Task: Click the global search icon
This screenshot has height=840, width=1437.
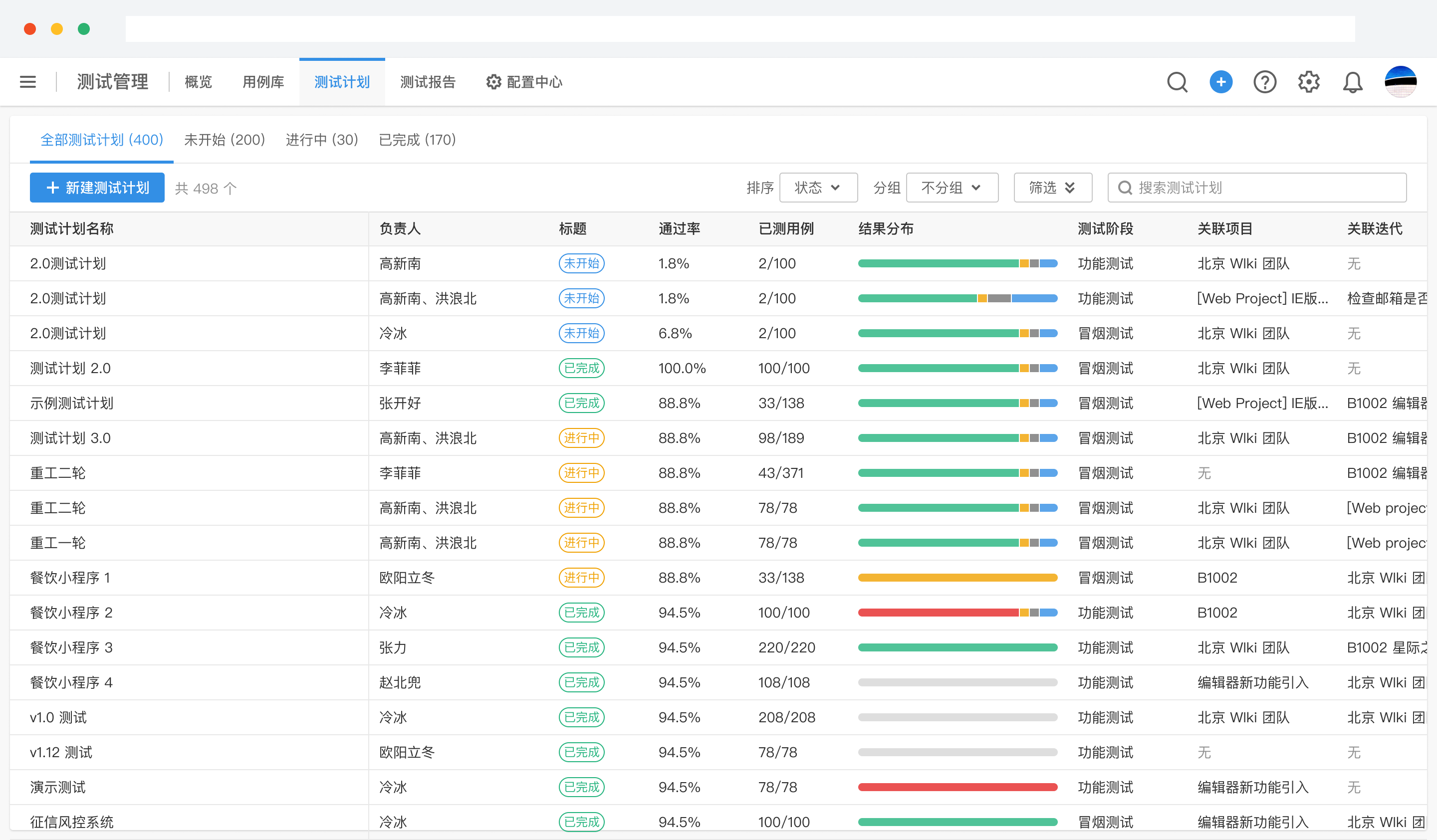Action: click(x=1178, y=82)
